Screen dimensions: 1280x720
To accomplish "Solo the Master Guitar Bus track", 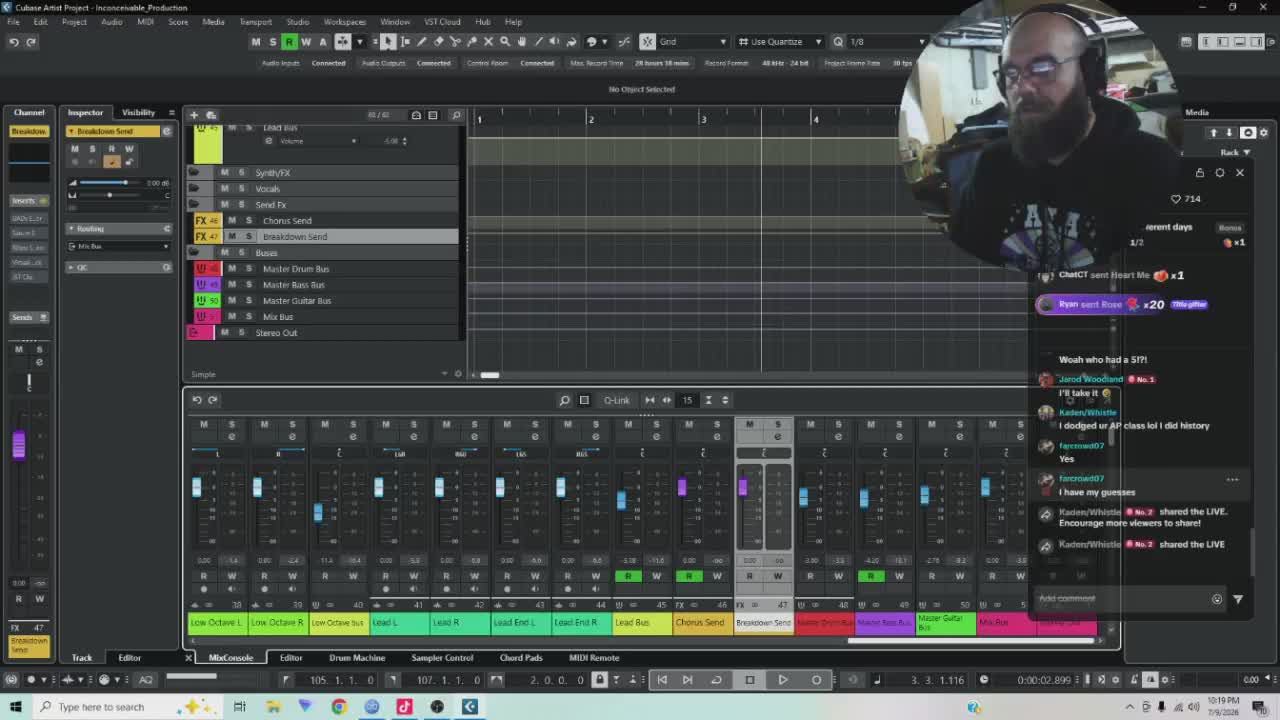I will coord(248,300).
